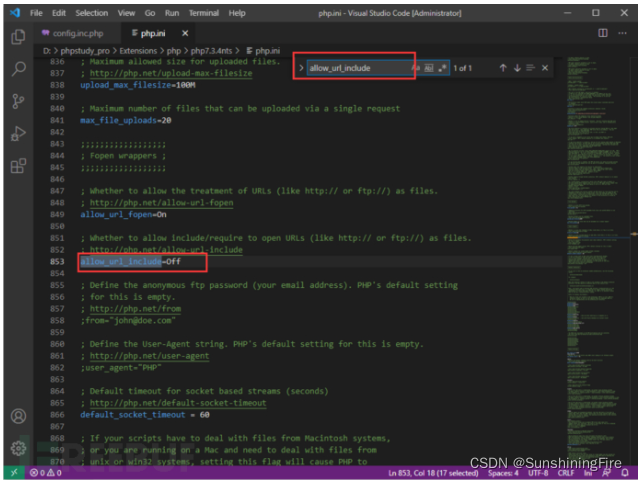
Task: Open the remote window indicator
Action: pyautogui.click(x=14, y=472)
